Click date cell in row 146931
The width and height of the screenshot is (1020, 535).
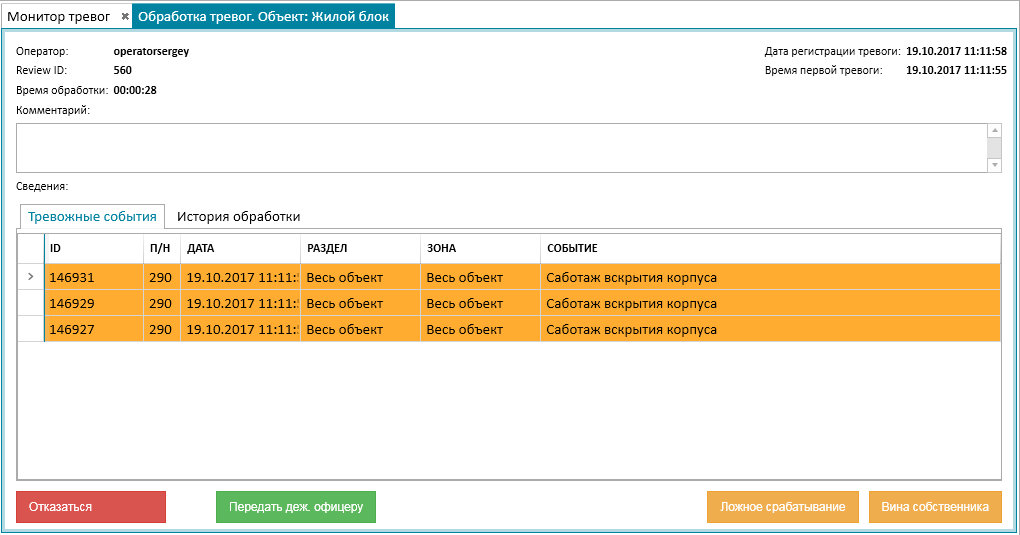(241, 277)
